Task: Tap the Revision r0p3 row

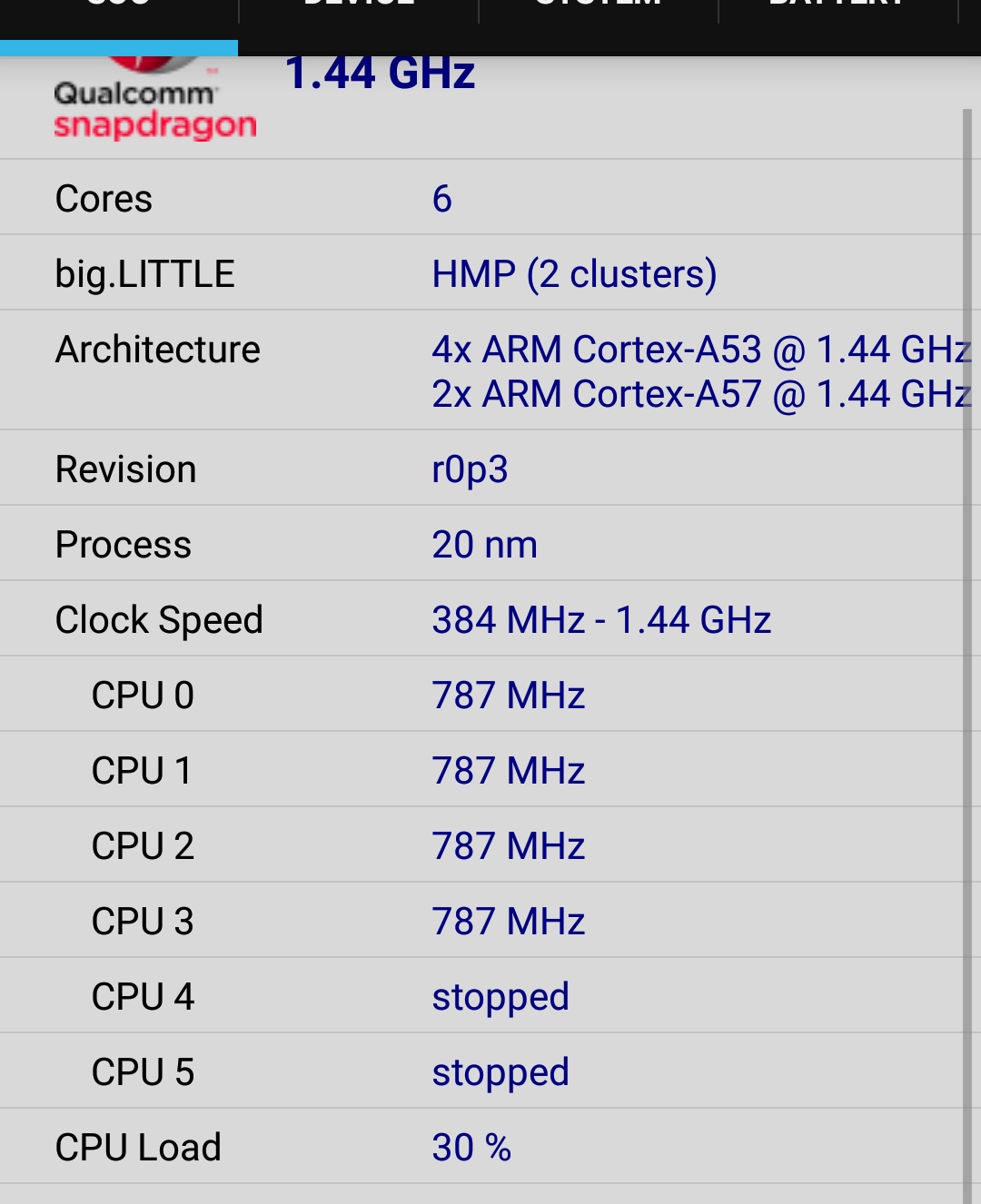Action: [x=481, y=469]
